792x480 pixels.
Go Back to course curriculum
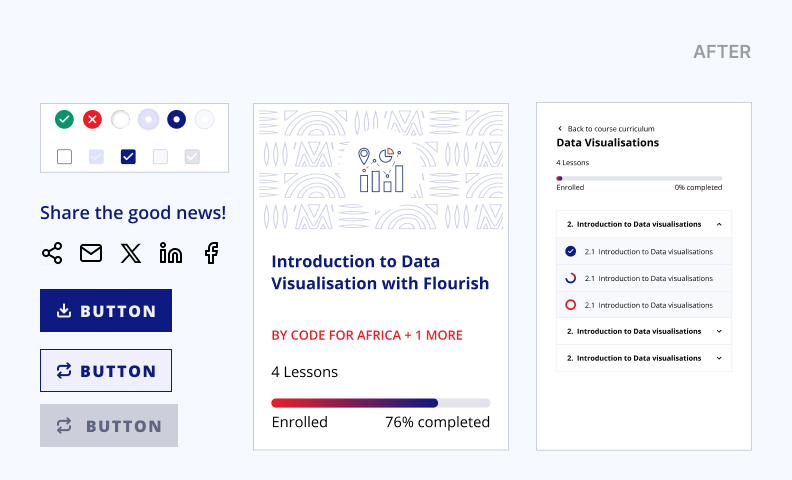point(606,129)
